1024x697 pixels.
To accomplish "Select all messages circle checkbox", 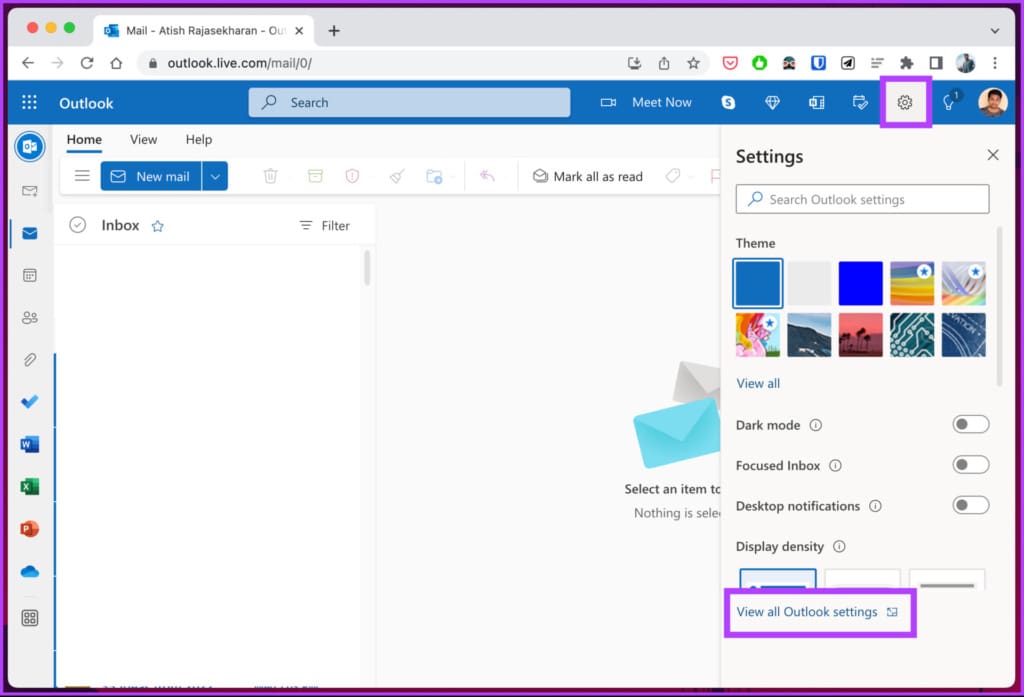I will (77, 225).
